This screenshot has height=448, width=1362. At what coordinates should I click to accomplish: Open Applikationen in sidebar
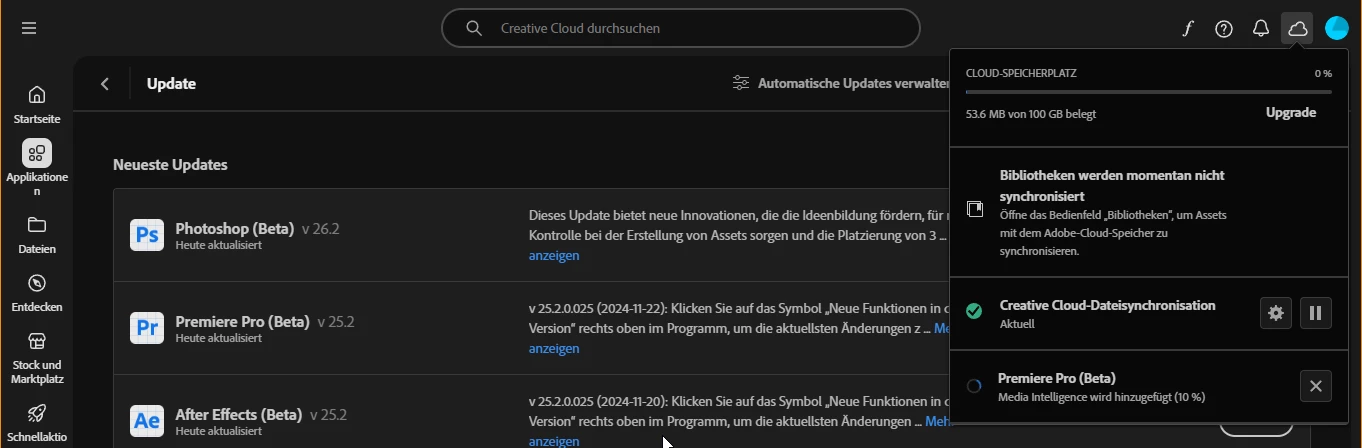click(37, 168)
